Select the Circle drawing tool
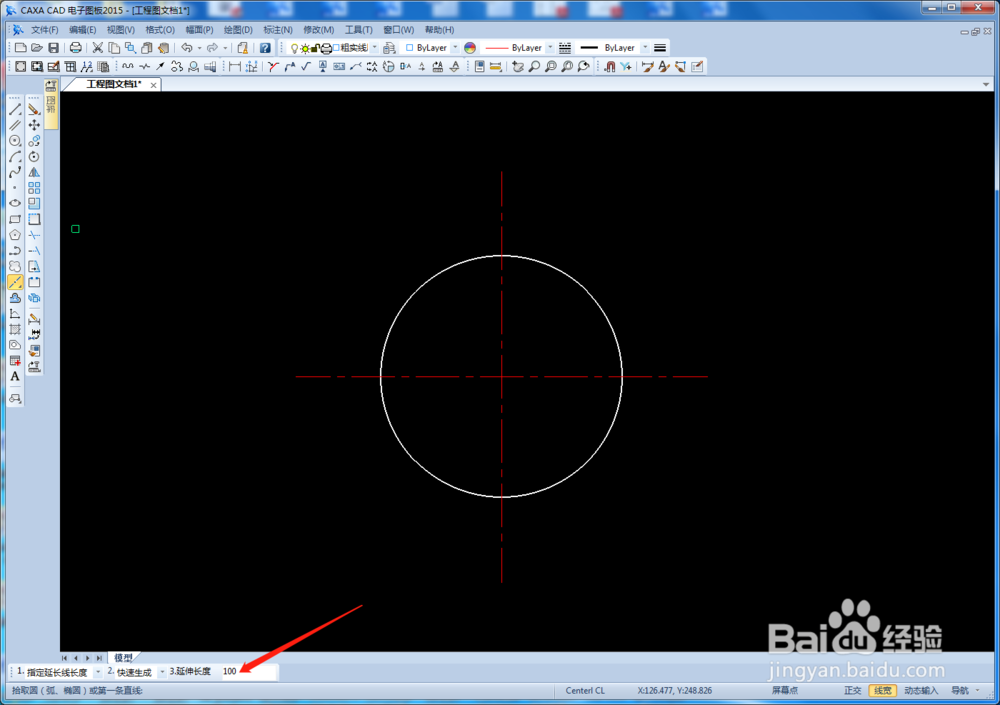This screenshot has width=1000, height=705. [15, 141]
